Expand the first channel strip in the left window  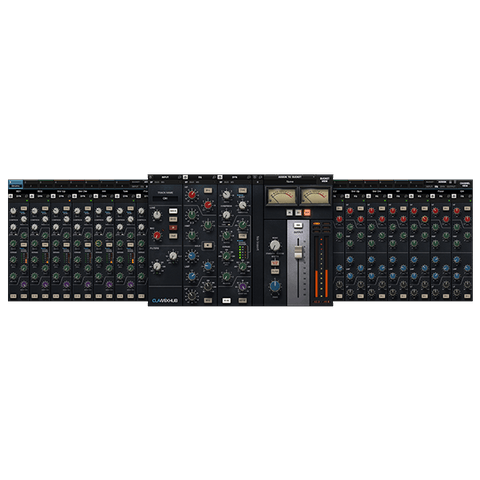[11, 196]
